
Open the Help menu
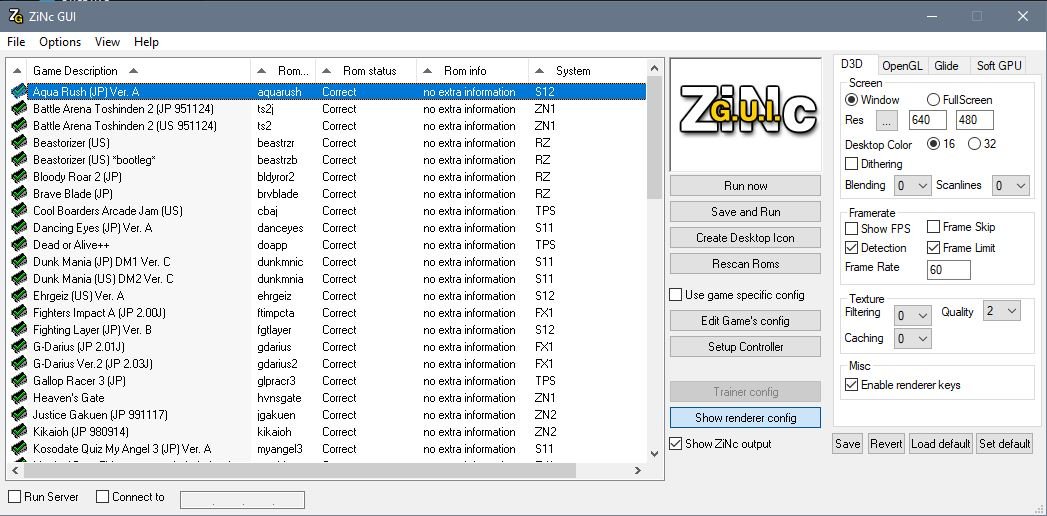coord(146,41)
